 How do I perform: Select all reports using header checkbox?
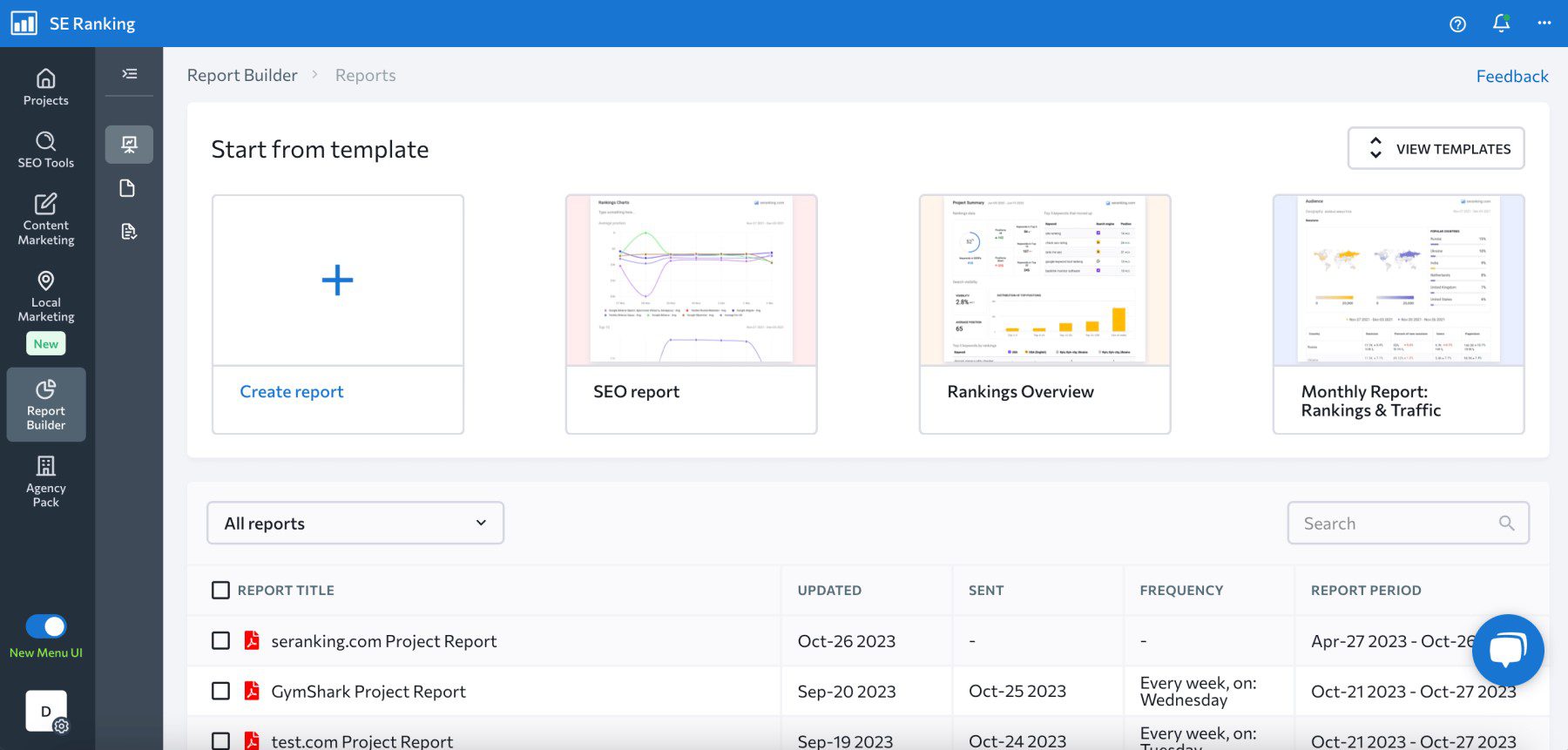(x=221, y=591)
